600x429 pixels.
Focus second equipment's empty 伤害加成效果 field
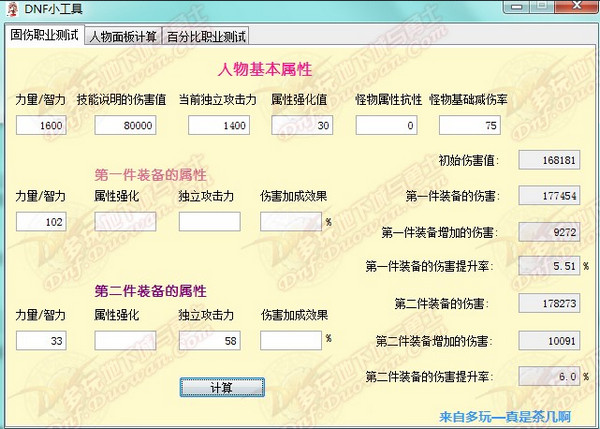click(290, 341)
